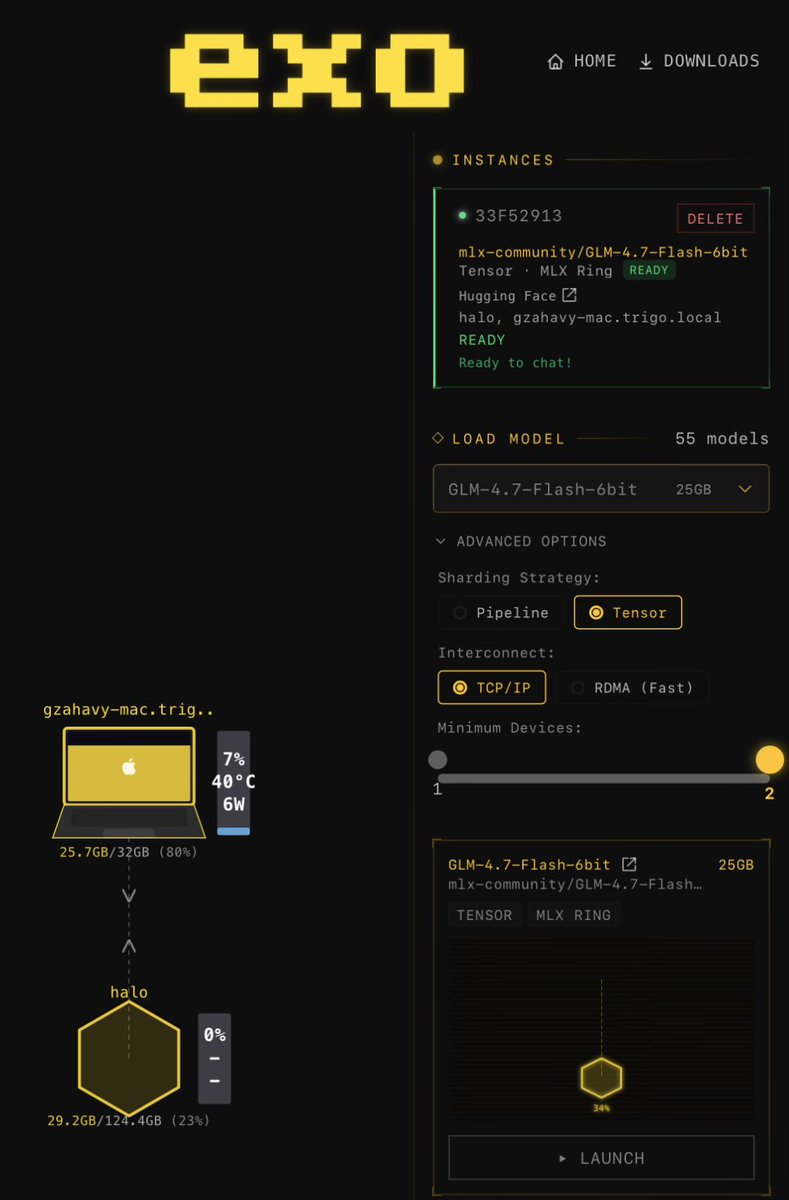Viewport: 789px width, 1200px height.
Task: Click the halo hexagon node icon
Action: (x=129, y=1059)
